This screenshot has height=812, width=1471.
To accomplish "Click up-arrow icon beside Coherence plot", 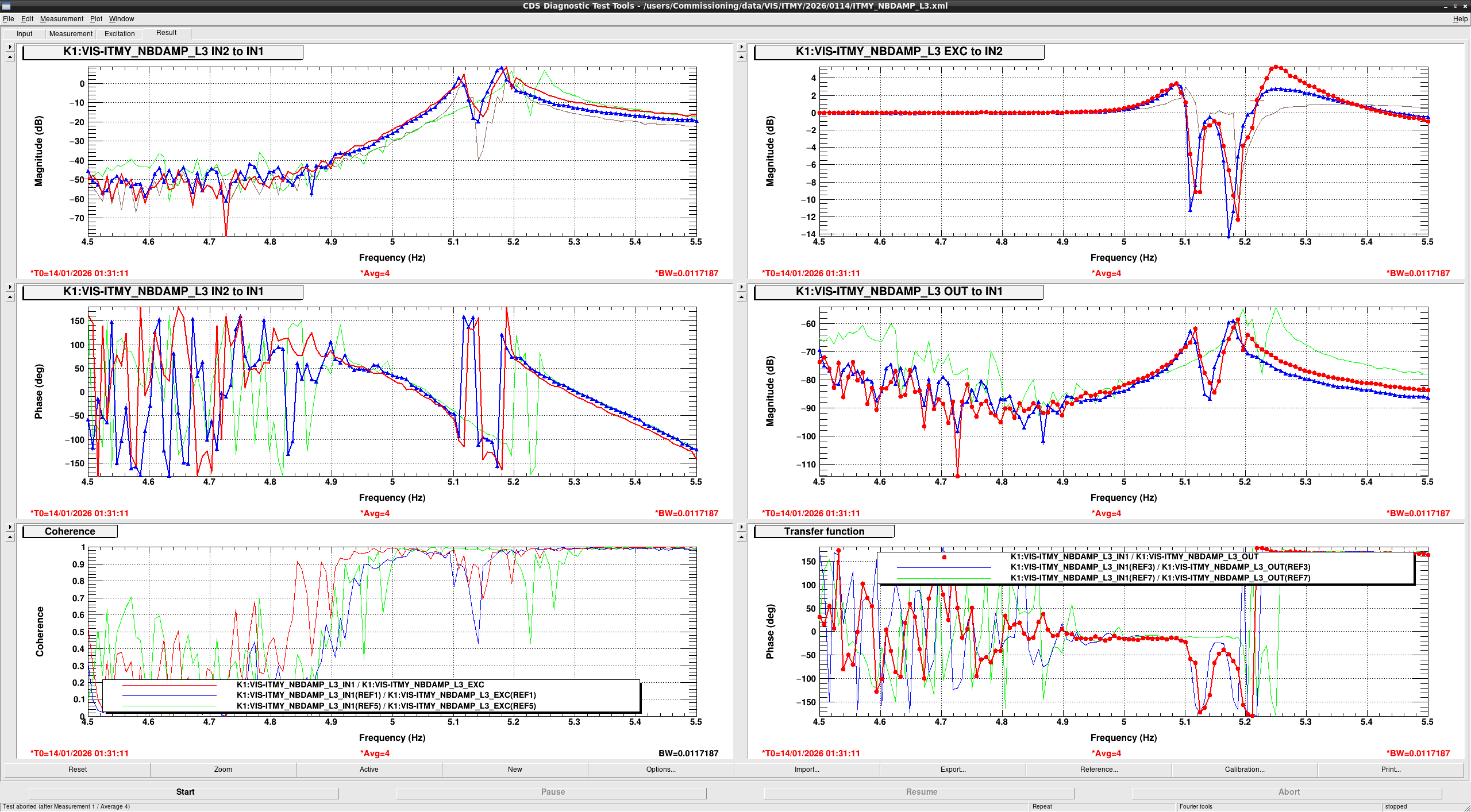I will coord(10,537).
